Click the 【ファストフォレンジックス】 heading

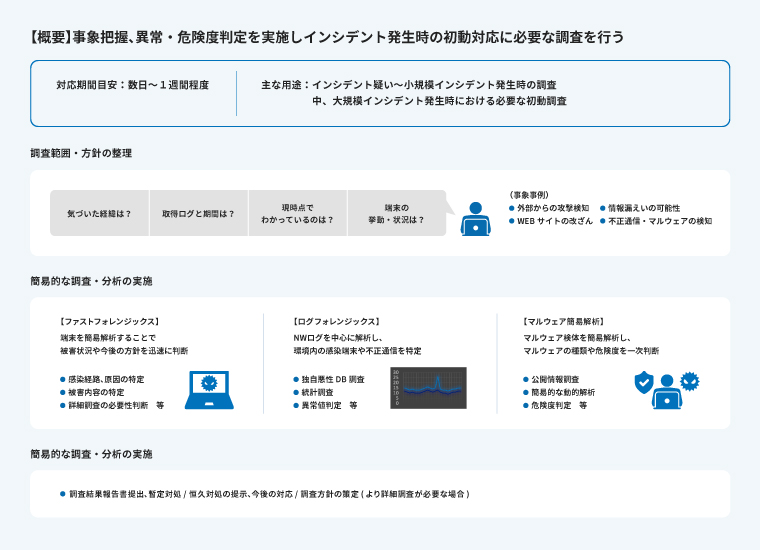click(x=110, y=322)
